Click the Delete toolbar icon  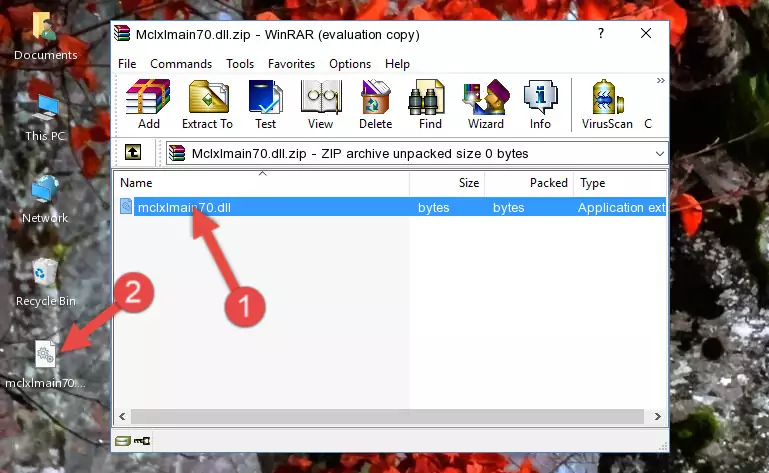click(376, 105)
